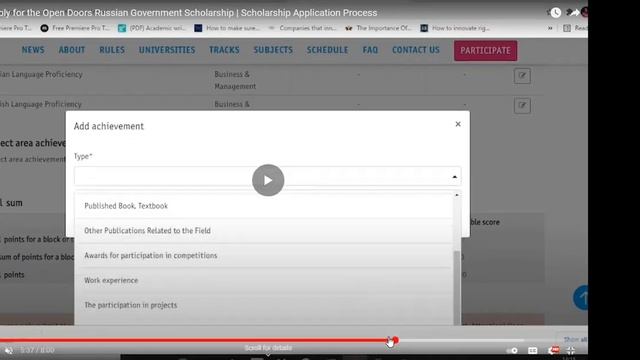Viewport: 640px width, 360px height.
Task: Open Companies that inn... bookmark
Action: pyautogui.click(x=302, y=28)
